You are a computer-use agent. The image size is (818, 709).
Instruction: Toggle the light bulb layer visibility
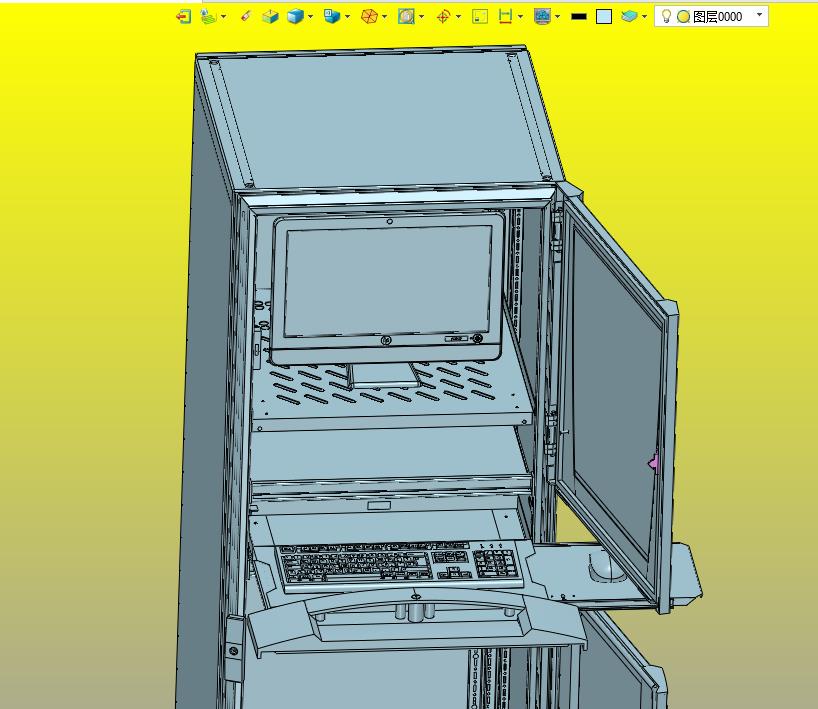tap(666, 17)
